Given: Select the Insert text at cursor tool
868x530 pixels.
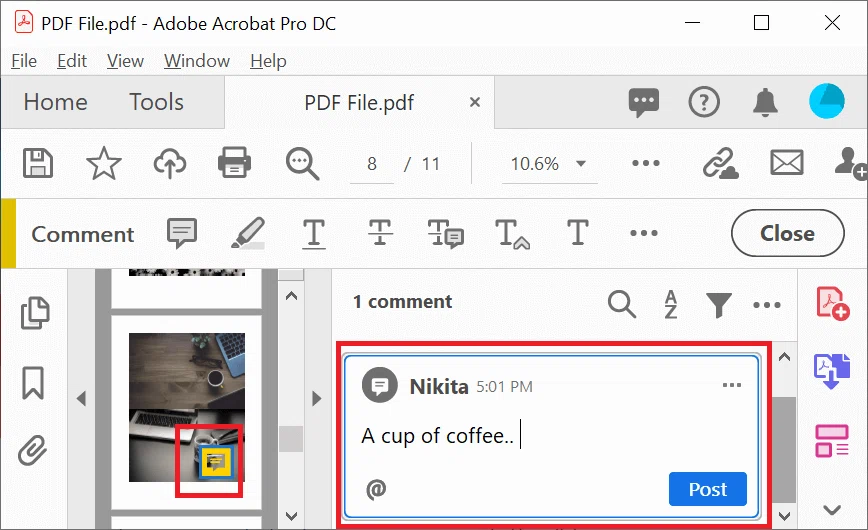Looking at the screenshot, I should [512, 234].
